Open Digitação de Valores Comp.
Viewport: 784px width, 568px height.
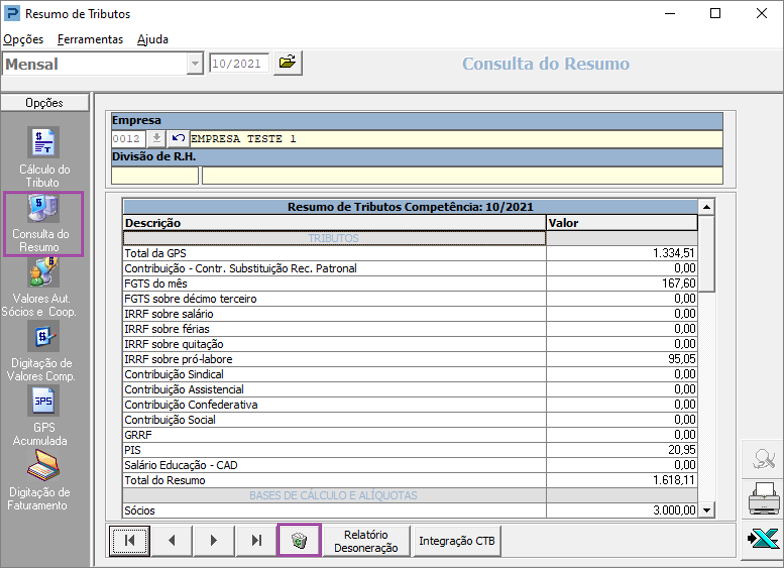(42, 352)
